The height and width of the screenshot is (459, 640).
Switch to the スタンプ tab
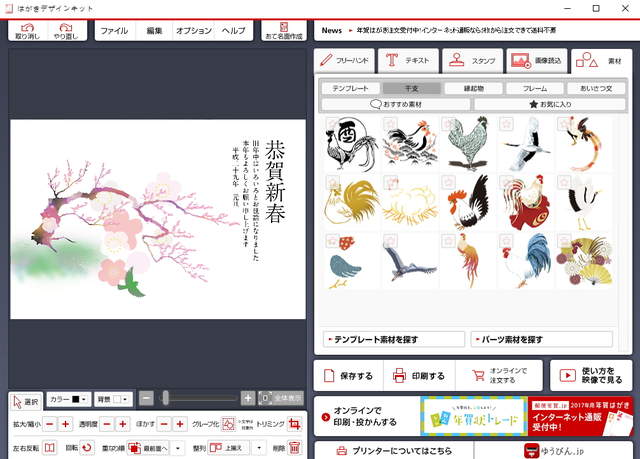pyautogui.click(x=471, y=61)
